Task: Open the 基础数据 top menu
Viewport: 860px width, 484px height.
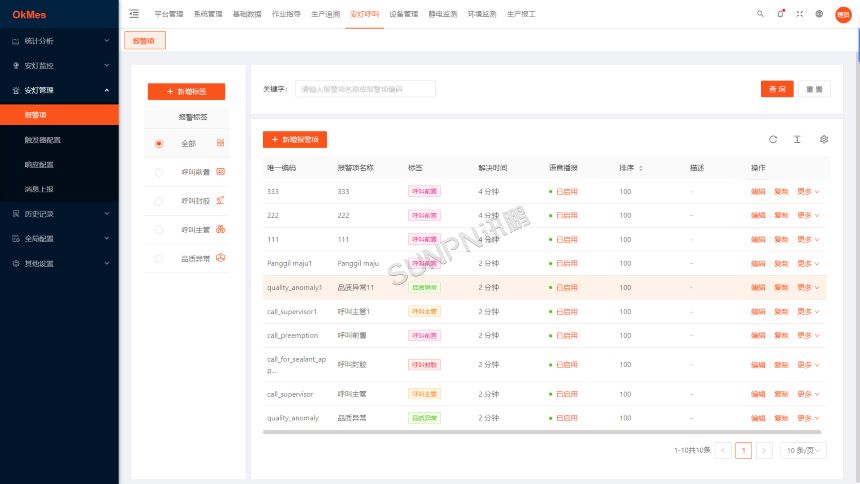Action: click(x=247, y=14)
